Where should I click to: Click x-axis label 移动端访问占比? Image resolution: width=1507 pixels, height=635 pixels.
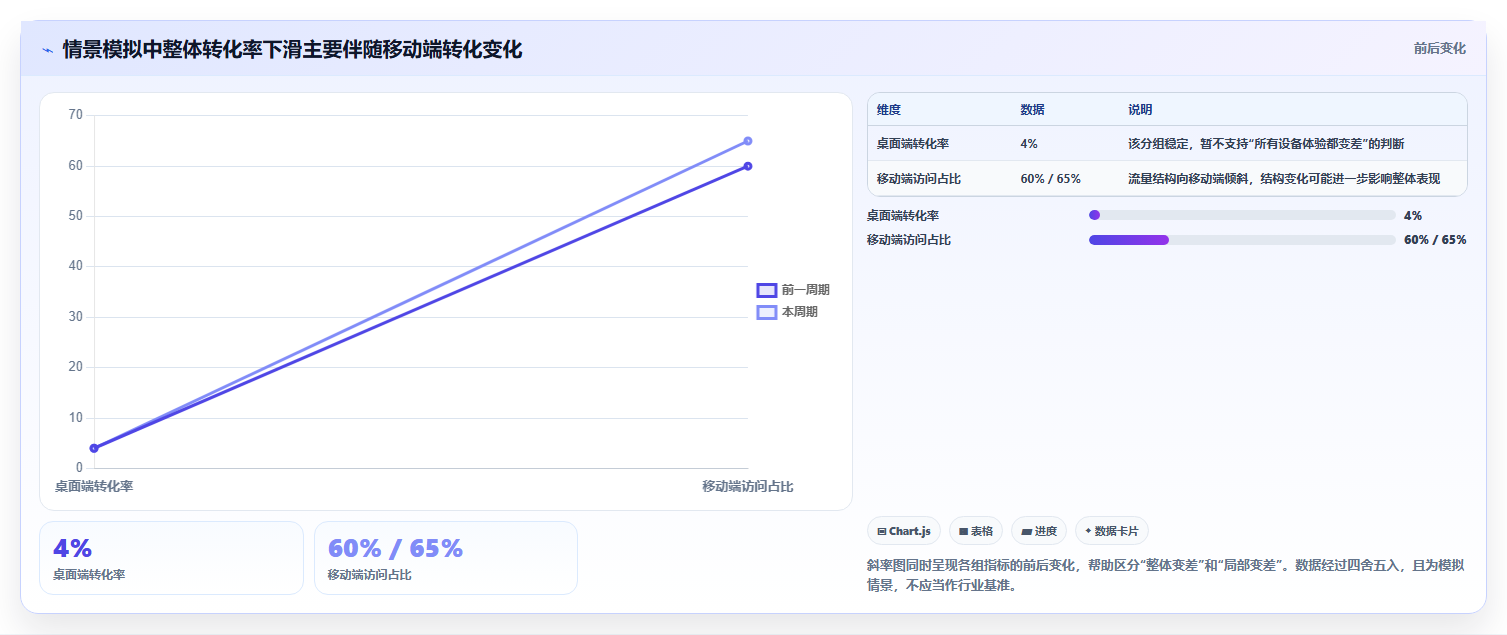(748, 486)
